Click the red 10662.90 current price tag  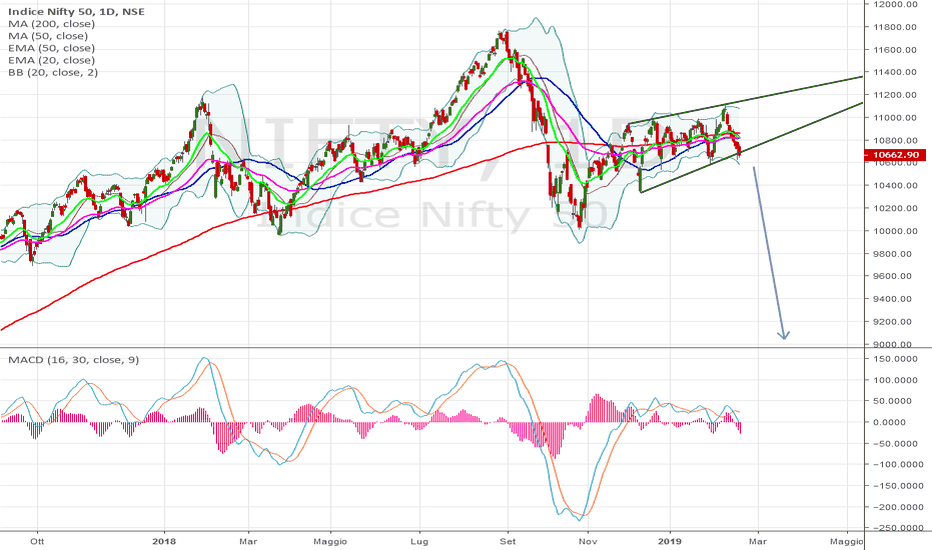tap(896, 155)
